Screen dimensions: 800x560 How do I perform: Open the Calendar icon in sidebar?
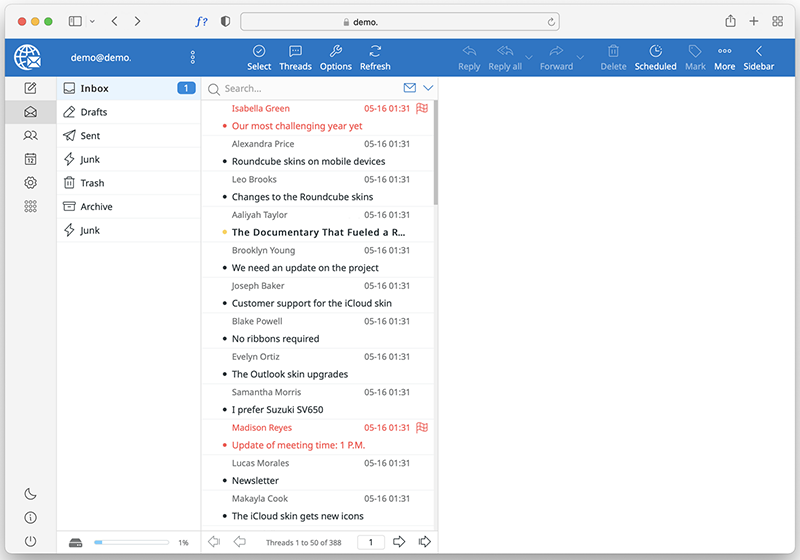click(30, 159)
